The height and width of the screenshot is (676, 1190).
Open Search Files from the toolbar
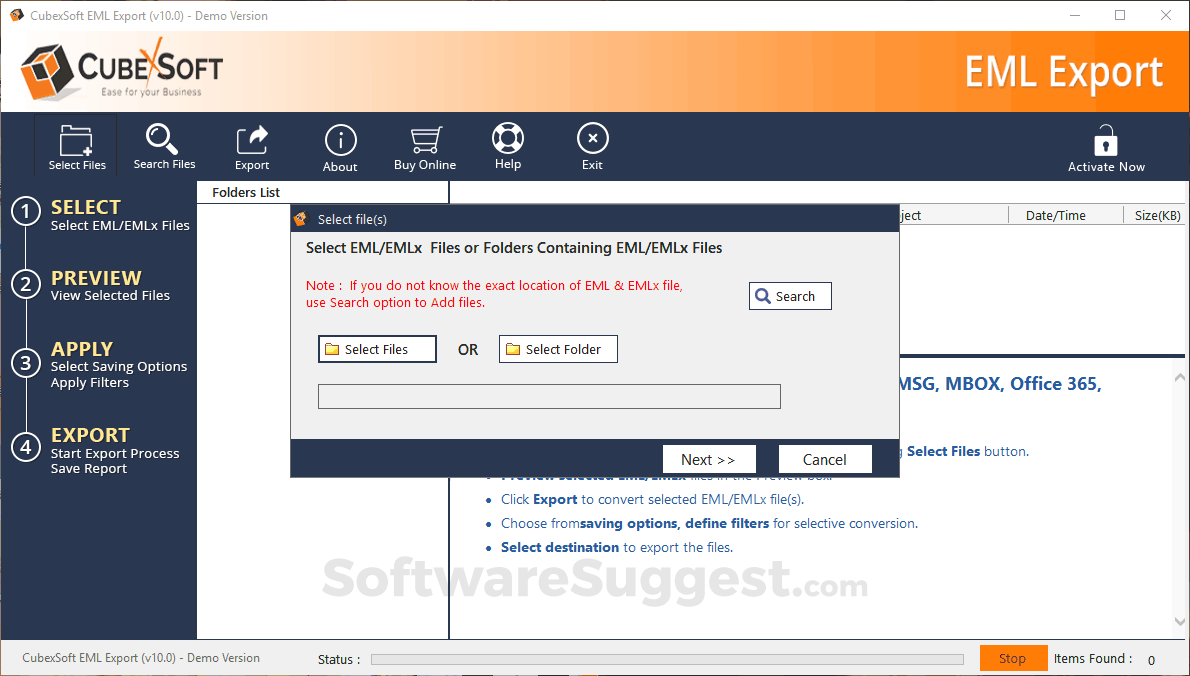pos(163,145)
